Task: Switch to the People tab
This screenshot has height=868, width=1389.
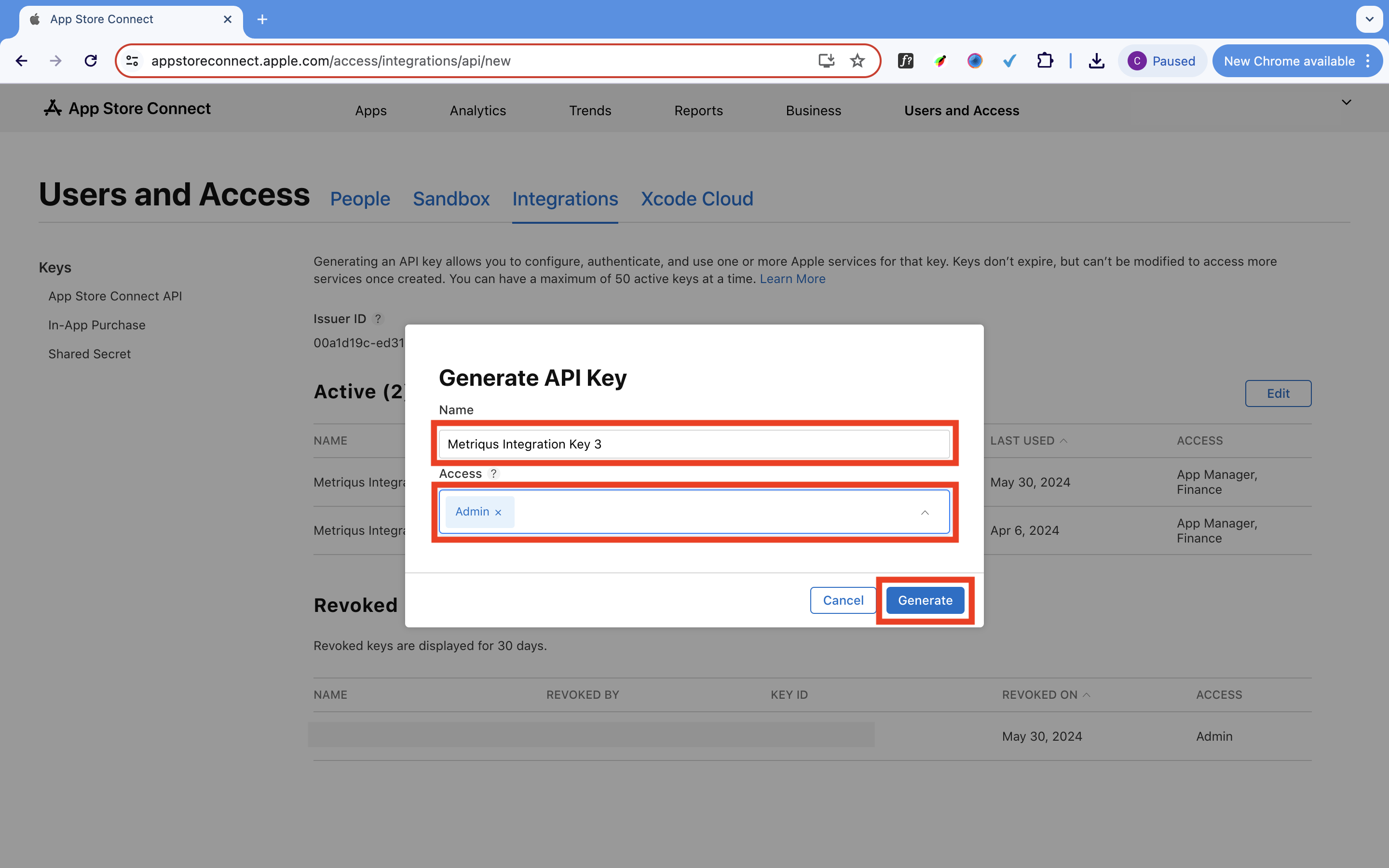Action: coord(360,199)
